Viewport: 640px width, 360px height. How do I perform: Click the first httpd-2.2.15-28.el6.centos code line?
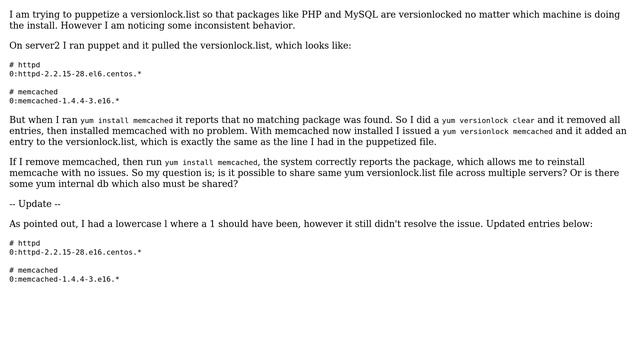pyautogui.click(x=75, y=74)
